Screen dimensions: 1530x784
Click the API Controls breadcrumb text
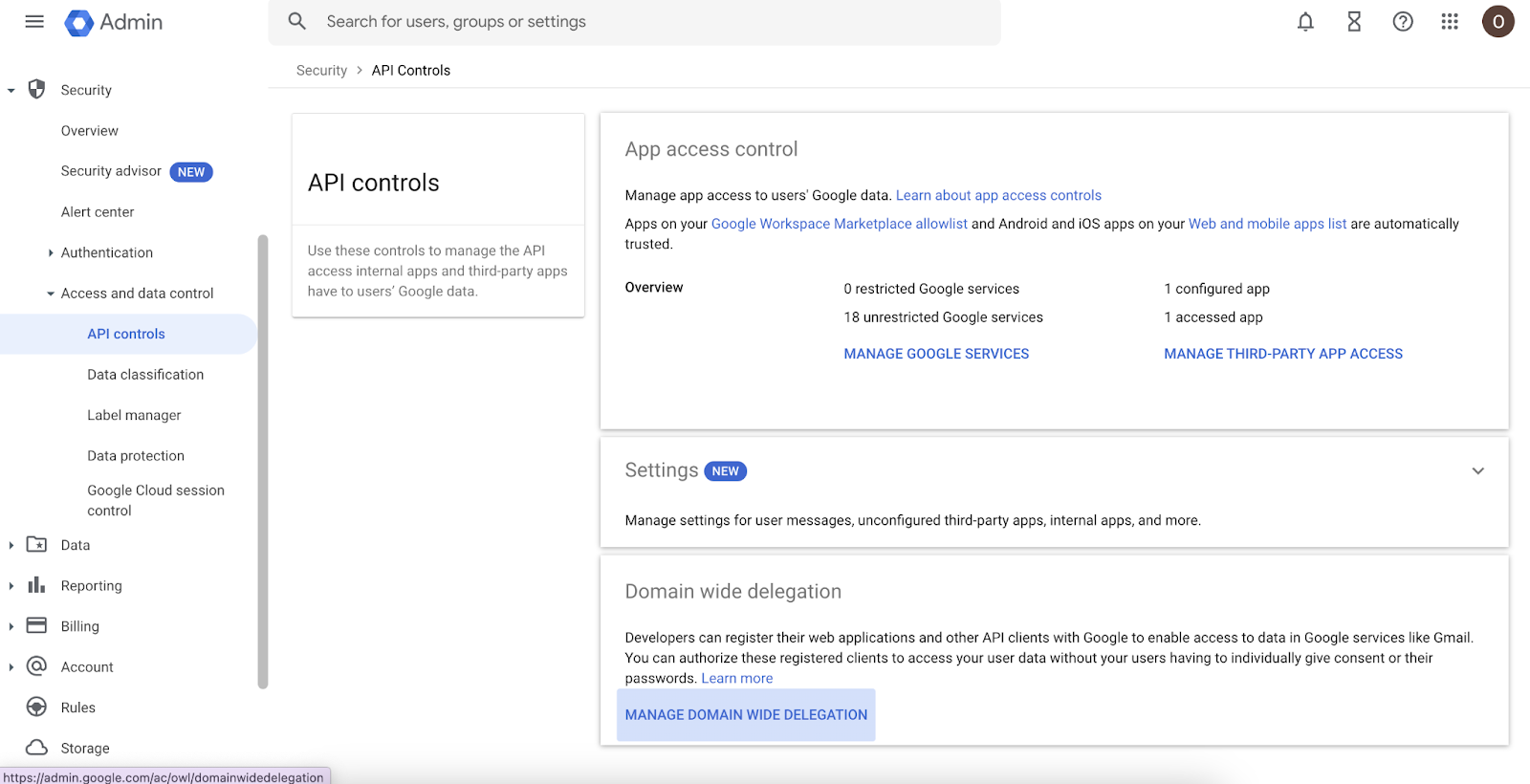pyautogui.click(x=411, y=71)
